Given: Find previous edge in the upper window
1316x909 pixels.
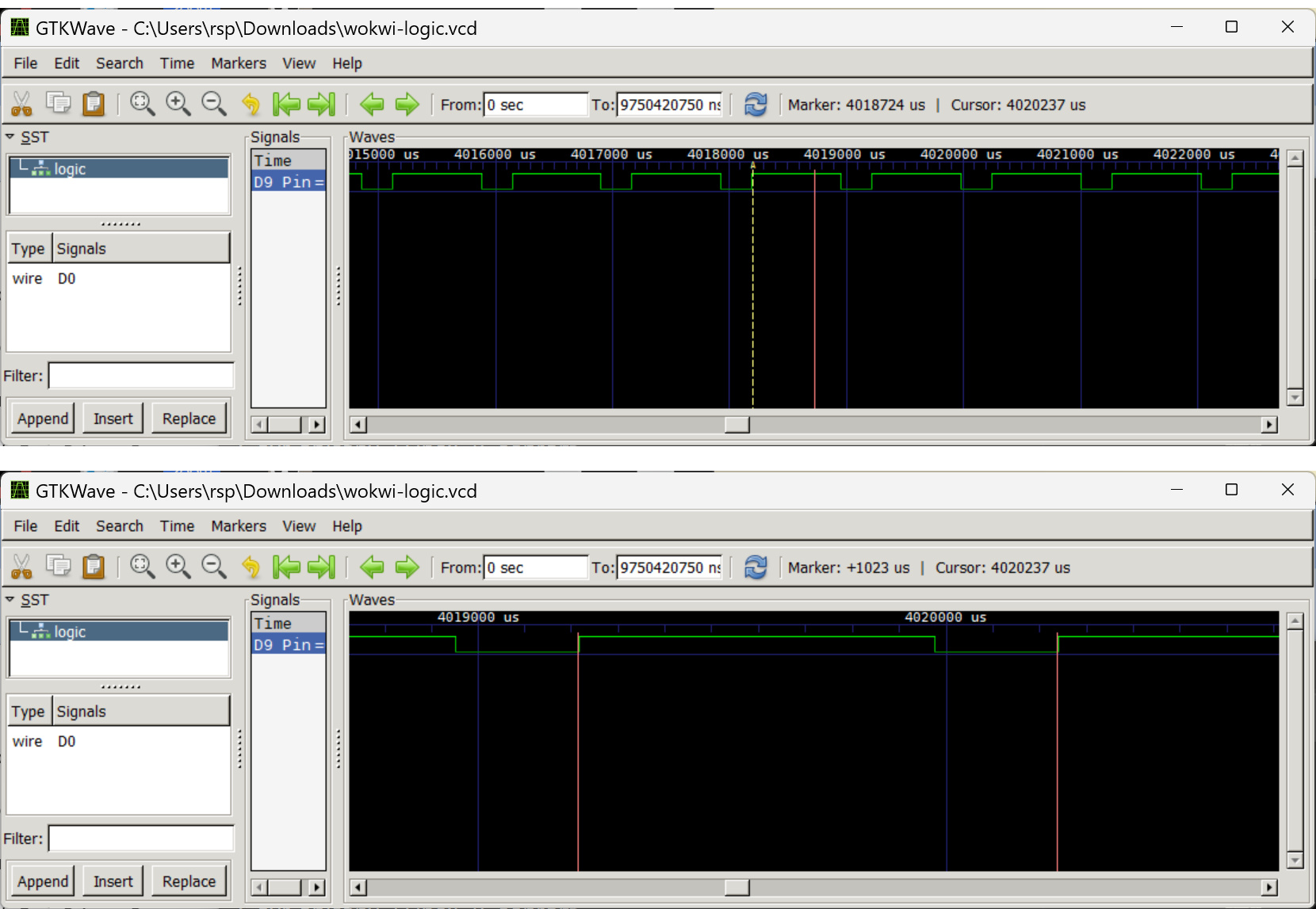Looking at the screenshot, I should pyautogui.click(x=371, y=104).
